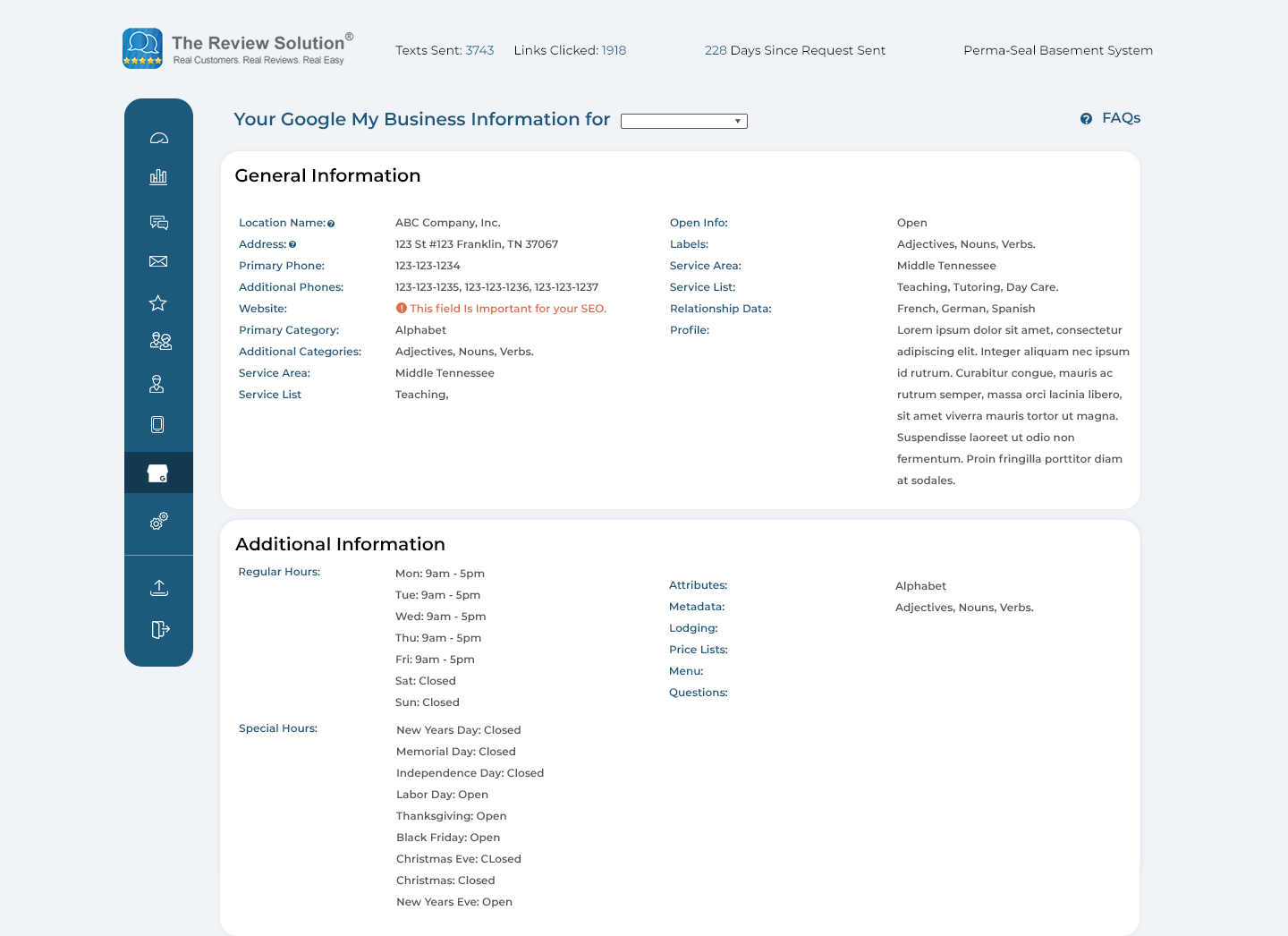Open the FAQs link

(x=1121, y=118)
